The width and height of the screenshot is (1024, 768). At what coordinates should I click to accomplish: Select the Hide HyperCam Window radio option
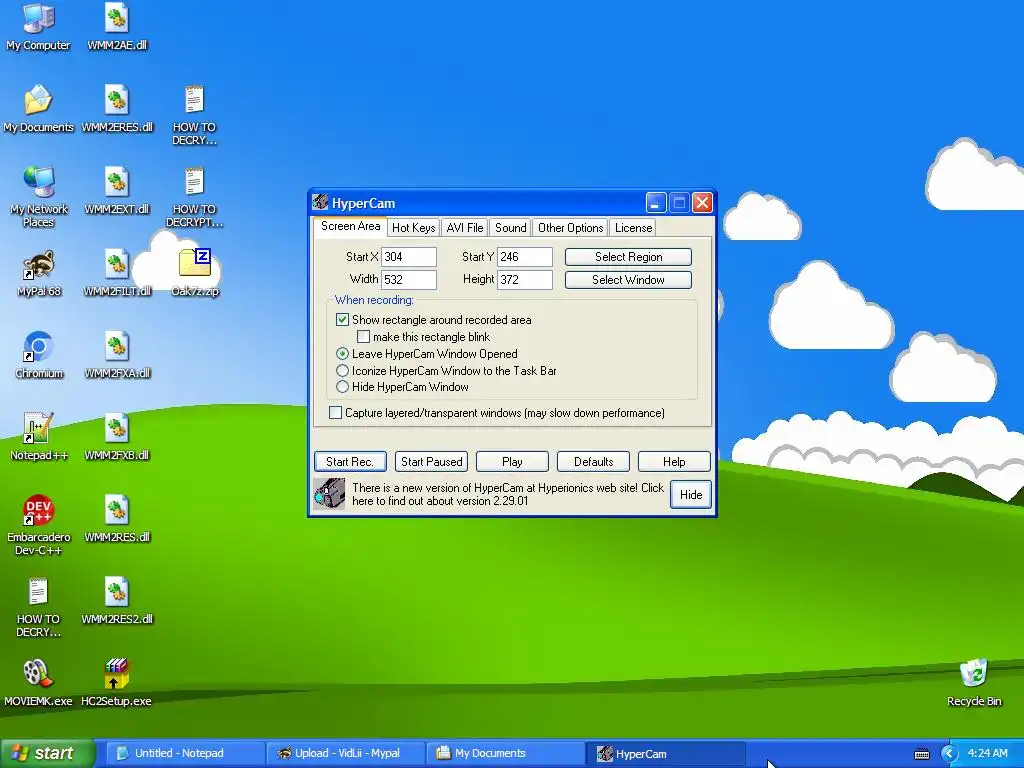point(342,387)
